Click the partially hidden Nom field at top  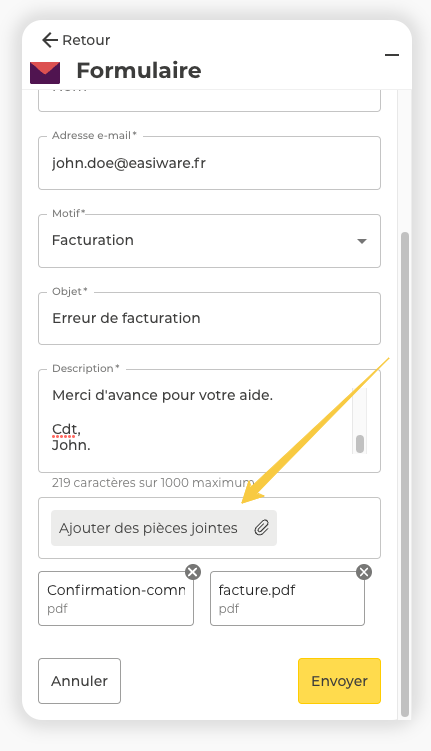(209, 101)
